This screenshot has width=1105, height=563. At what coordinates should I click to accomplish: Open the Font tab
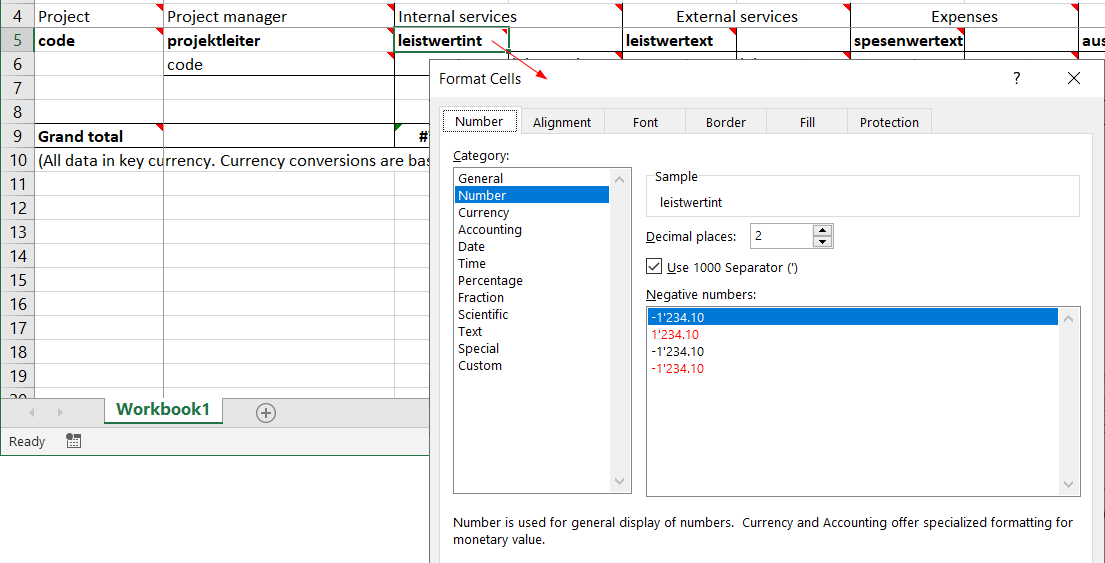pos(645,122)
